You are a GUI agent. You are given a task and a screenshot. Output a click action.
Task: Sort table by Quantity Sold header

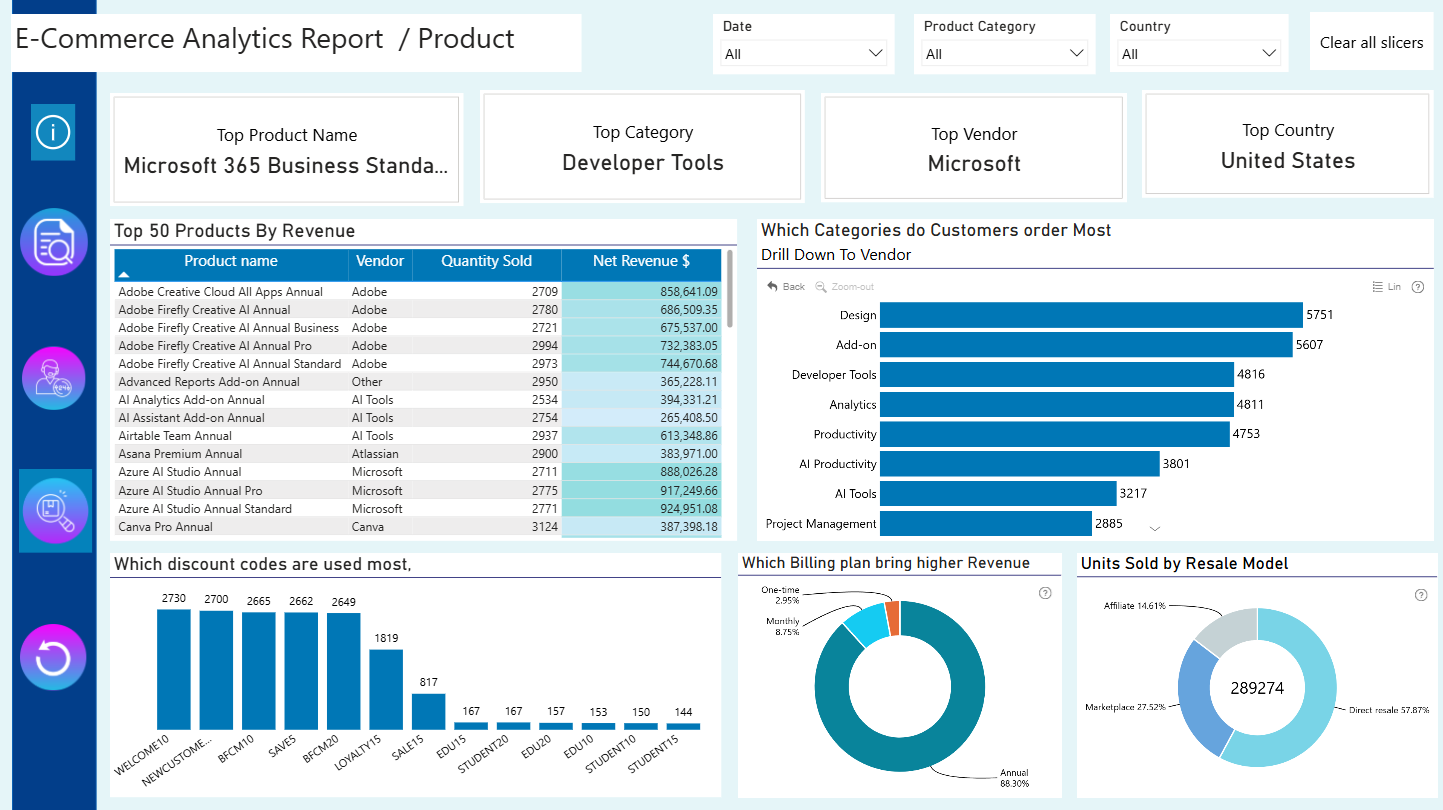[486, 262]
